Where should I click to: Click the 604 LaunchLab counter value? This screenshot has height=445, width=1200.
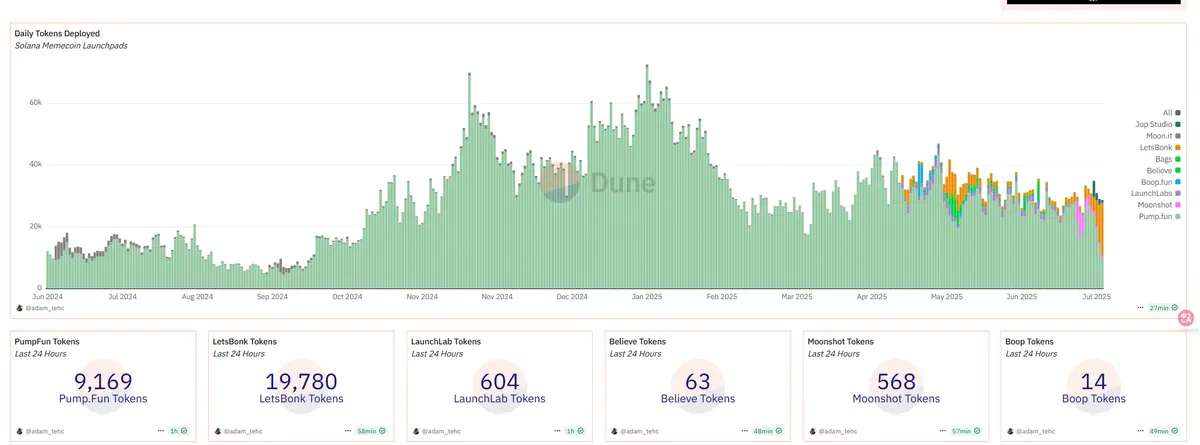(x=499, y=381)
